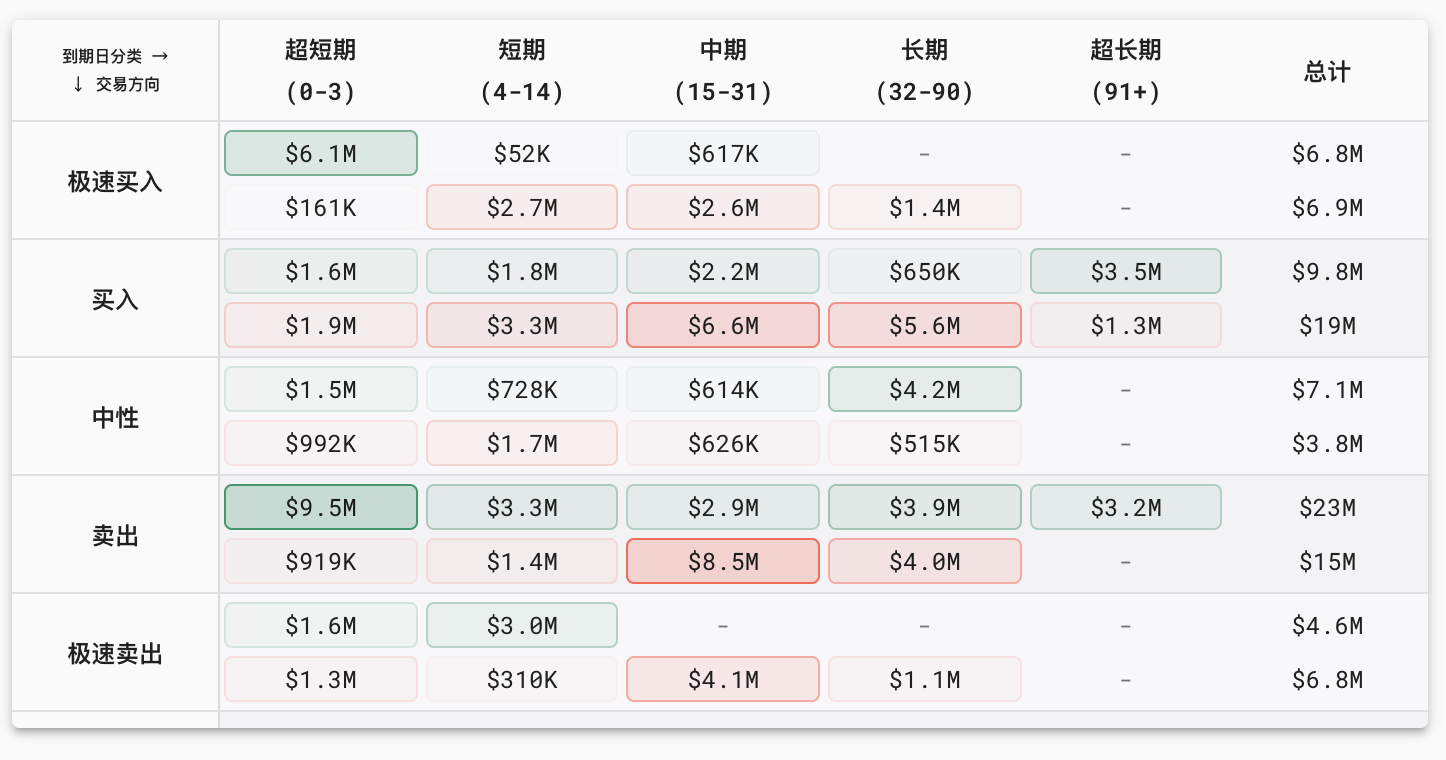Screen dimensions: 1446x760
Task: Click the 总计 column header
Action: click(x=1327, y=71)
